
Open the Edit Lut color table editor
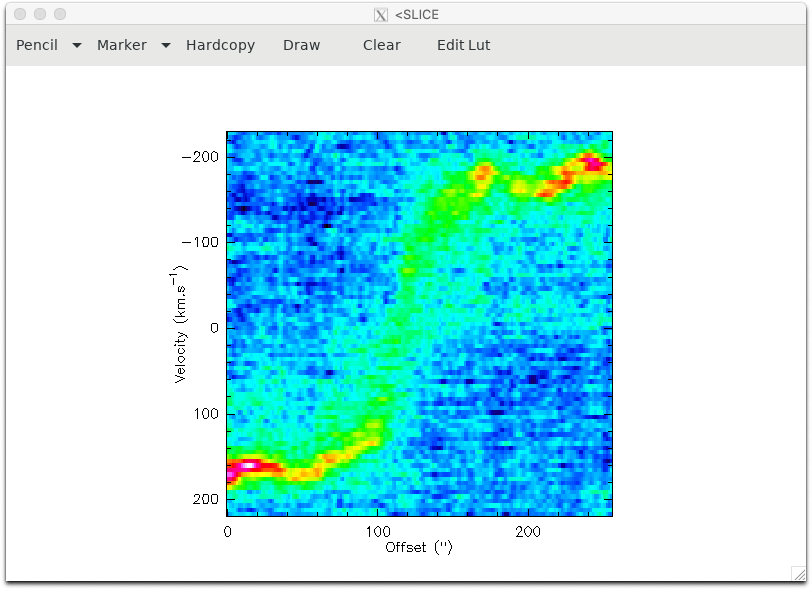[x=463, y=45]
